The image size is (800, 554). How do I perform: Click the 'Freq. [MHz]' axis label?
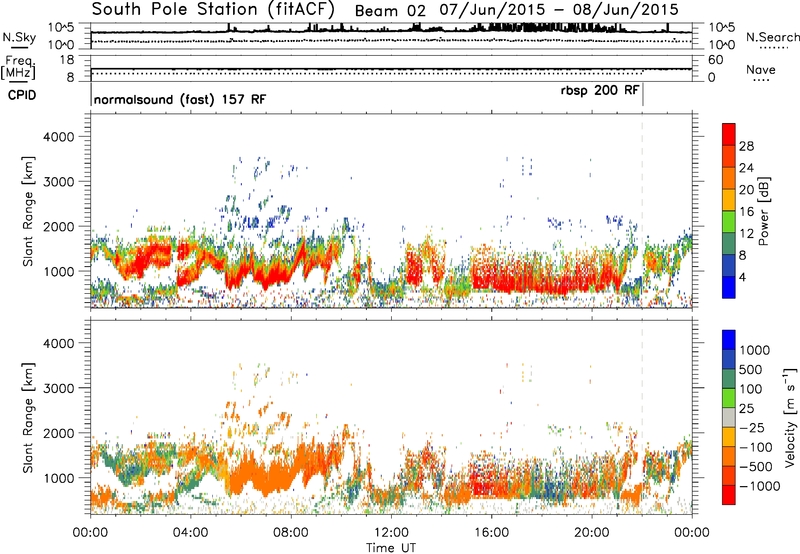click(x=19, y=68)
